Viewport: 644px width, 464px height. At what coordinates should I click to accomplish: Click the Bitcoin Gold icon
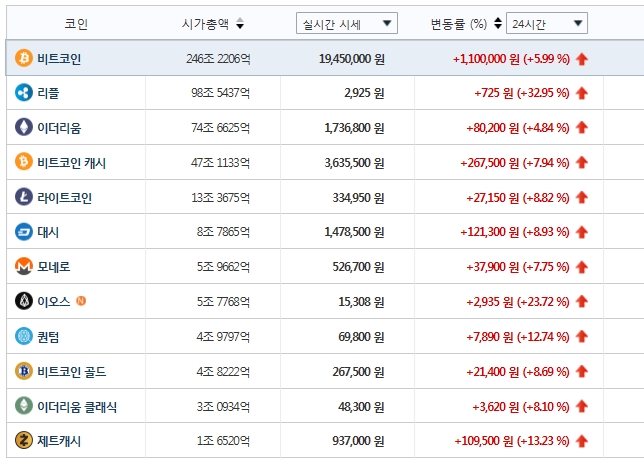[24, 371]
